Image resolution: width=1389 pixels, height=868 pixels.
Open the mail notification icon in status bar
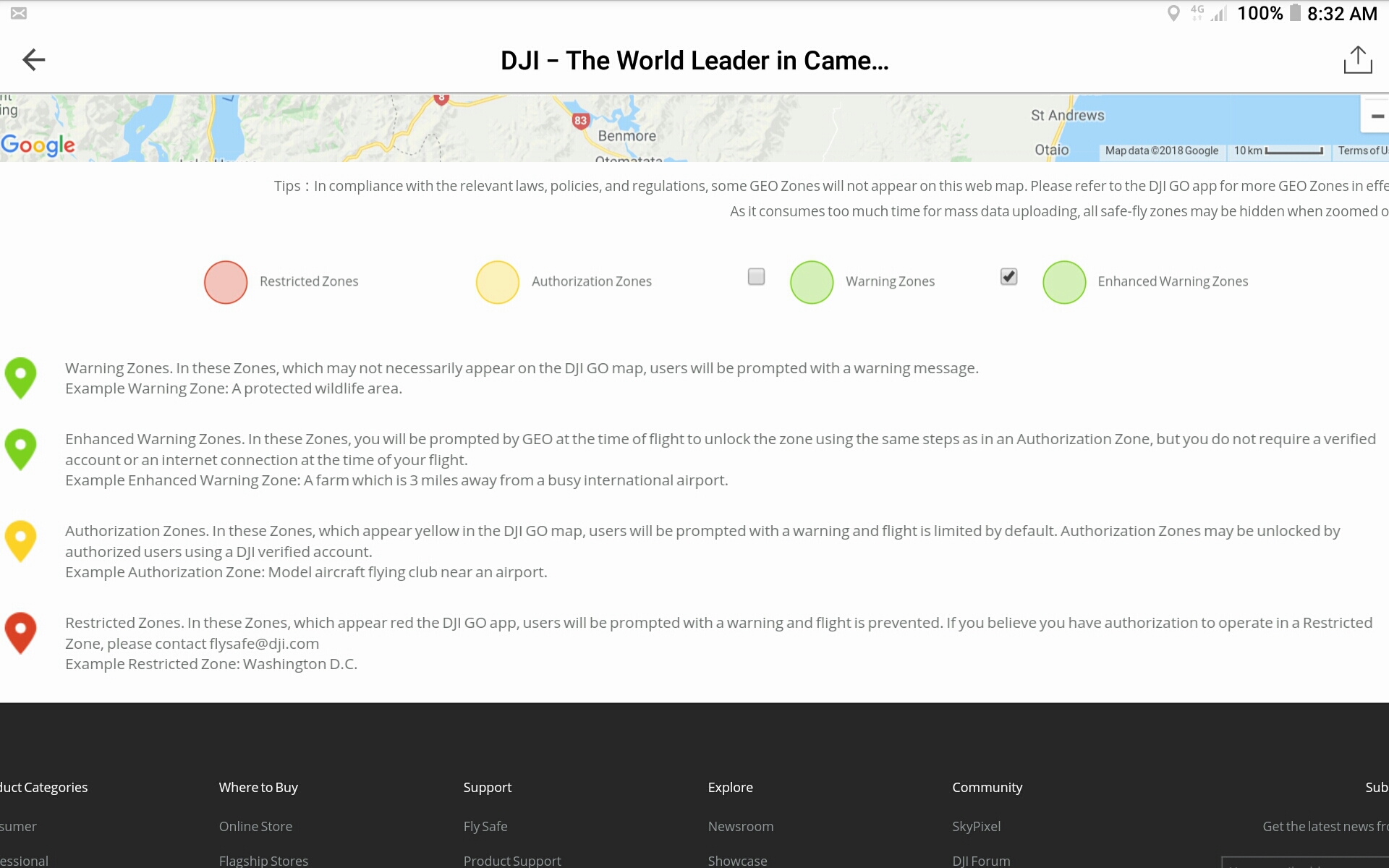[x=19, y=13]
